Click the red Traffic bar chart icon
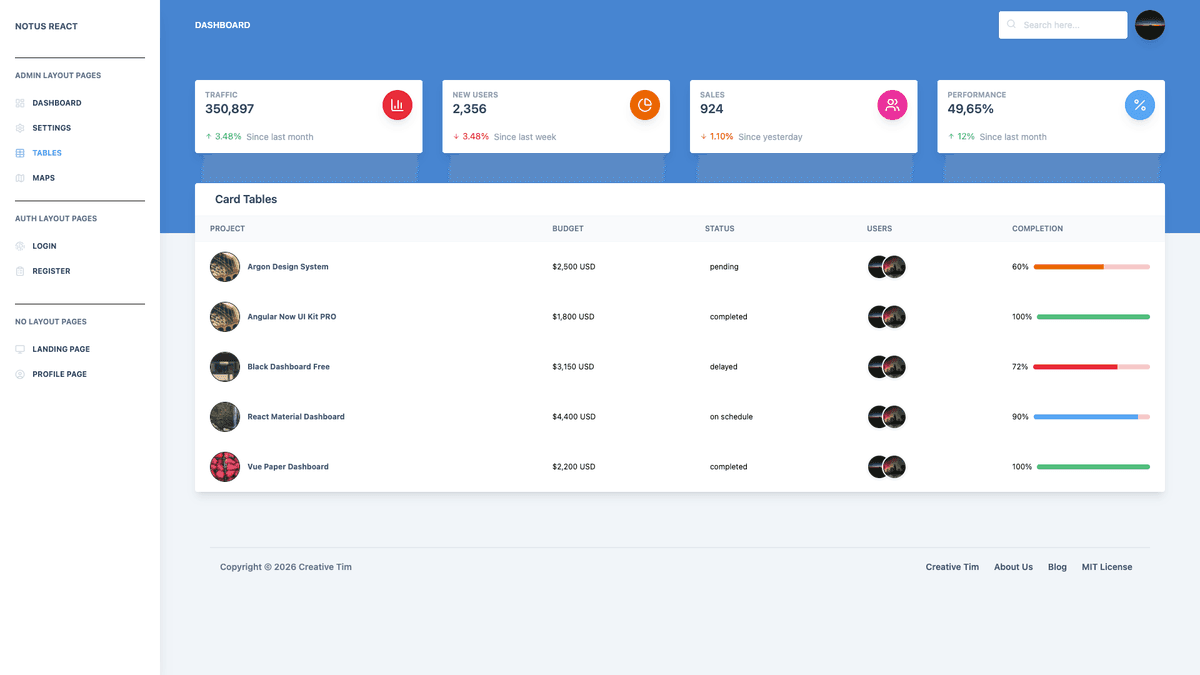The width and height of the screenshot is (1200, 675). [x=397, y=105]
